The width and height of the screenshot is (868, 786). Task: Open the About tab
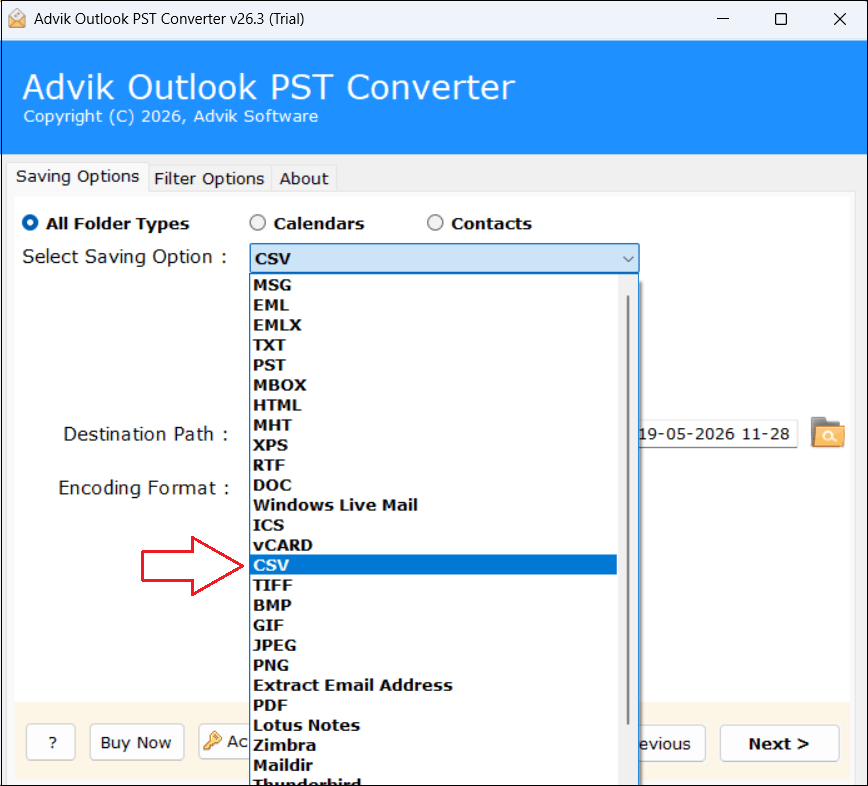coord(303,178)
